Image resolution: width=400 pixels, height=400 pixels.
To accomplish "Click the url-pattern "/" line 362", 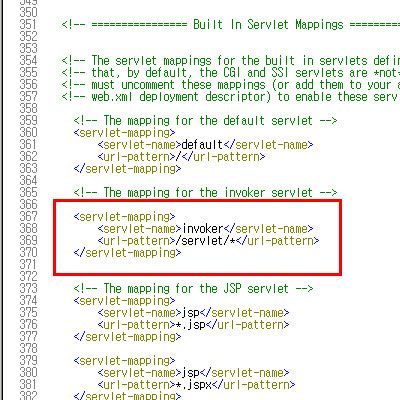I will coord(181,157).
